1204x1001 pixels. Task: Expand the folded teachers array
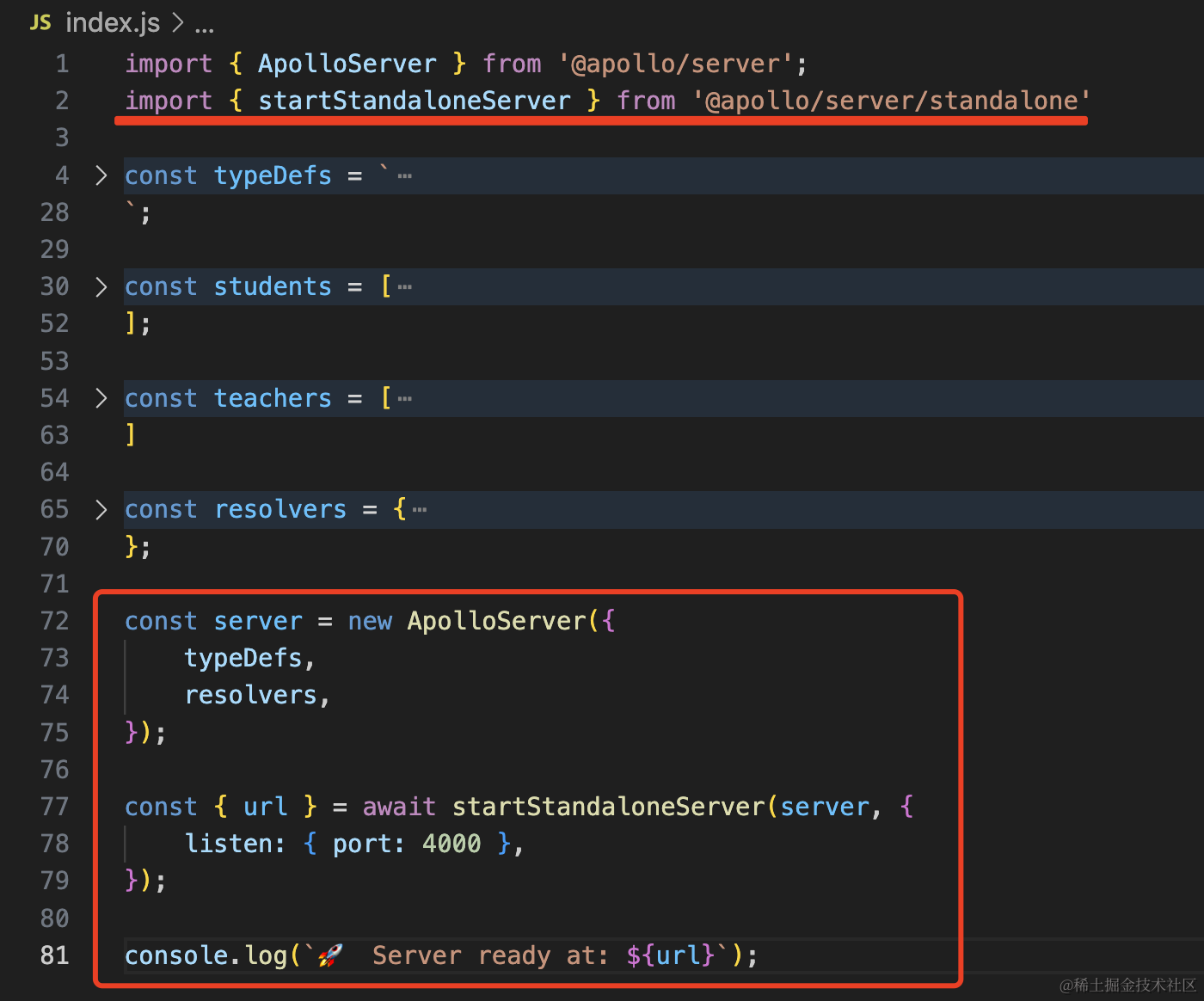coord(101,398)
